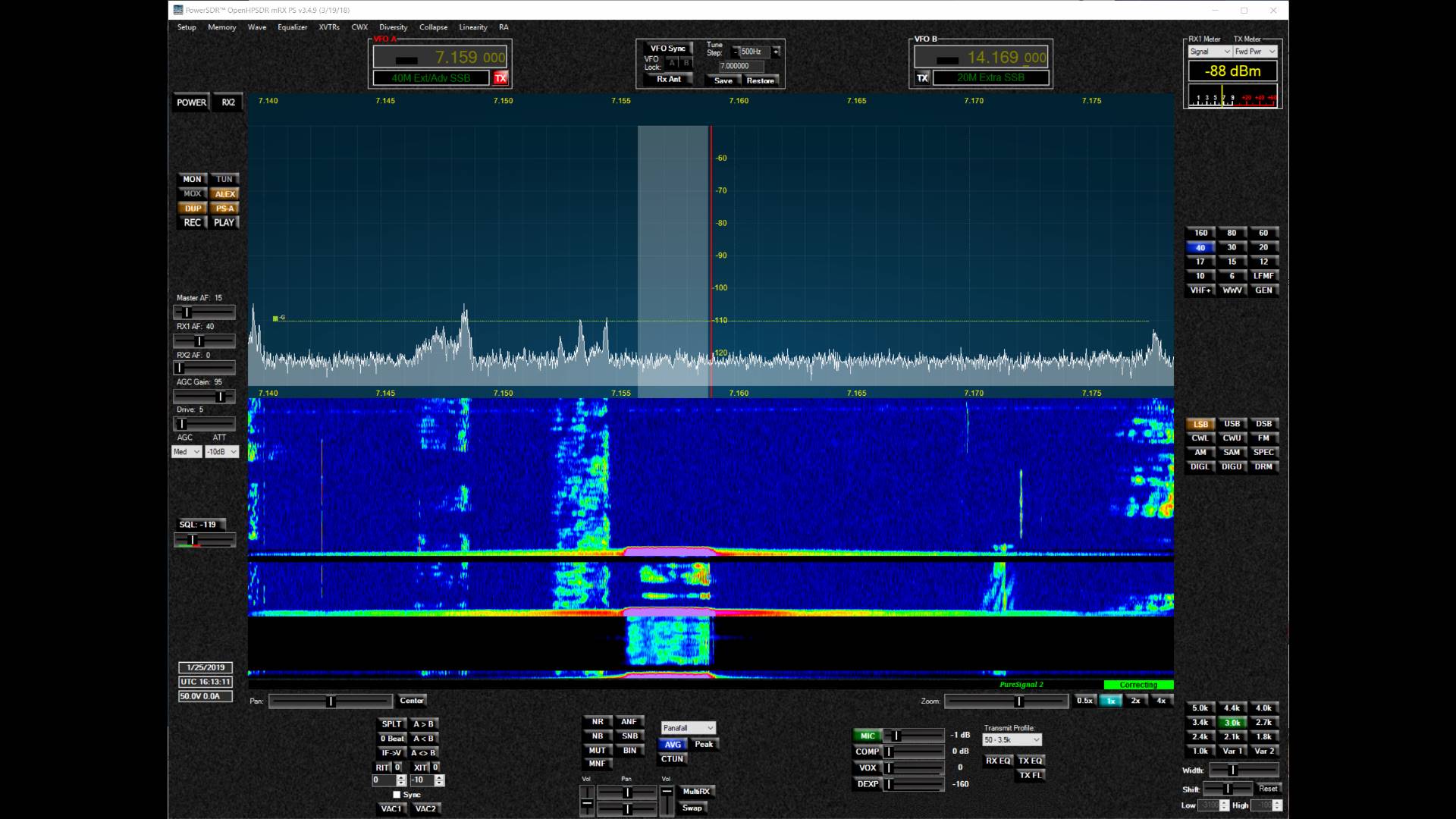This screenshot has height=819, width=1456.
Task: Toggle the CTUN button
Action: (673, 759)
